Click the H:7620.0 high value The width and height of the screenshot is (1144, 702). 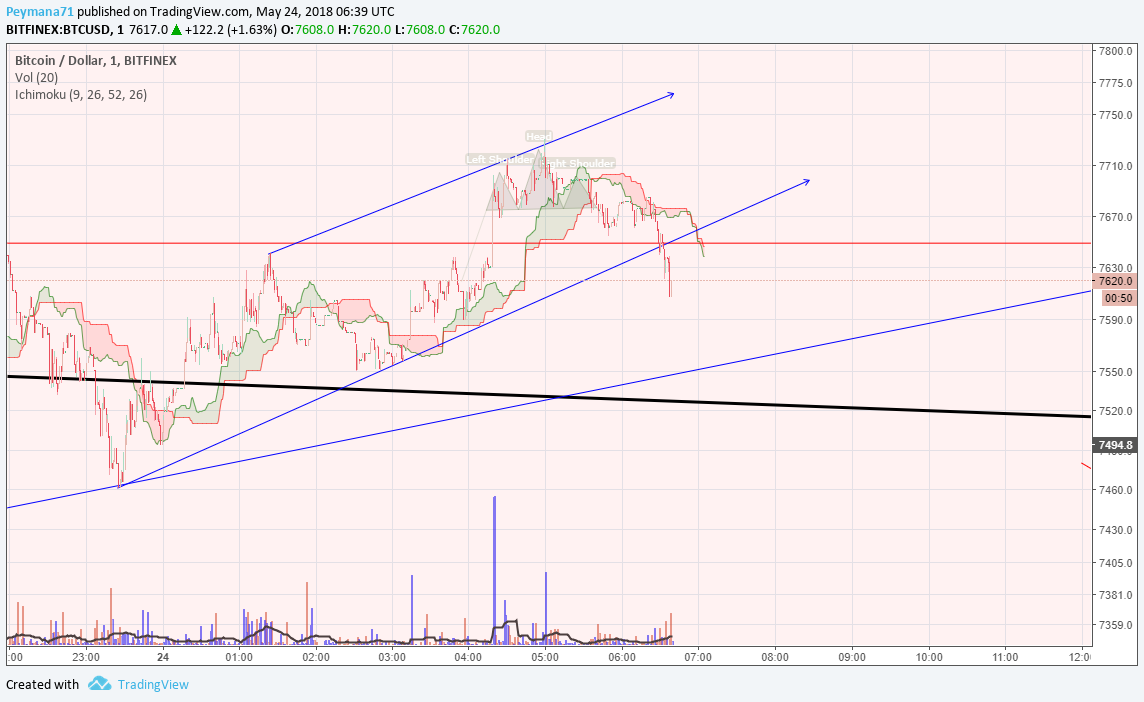coord(364,30)
